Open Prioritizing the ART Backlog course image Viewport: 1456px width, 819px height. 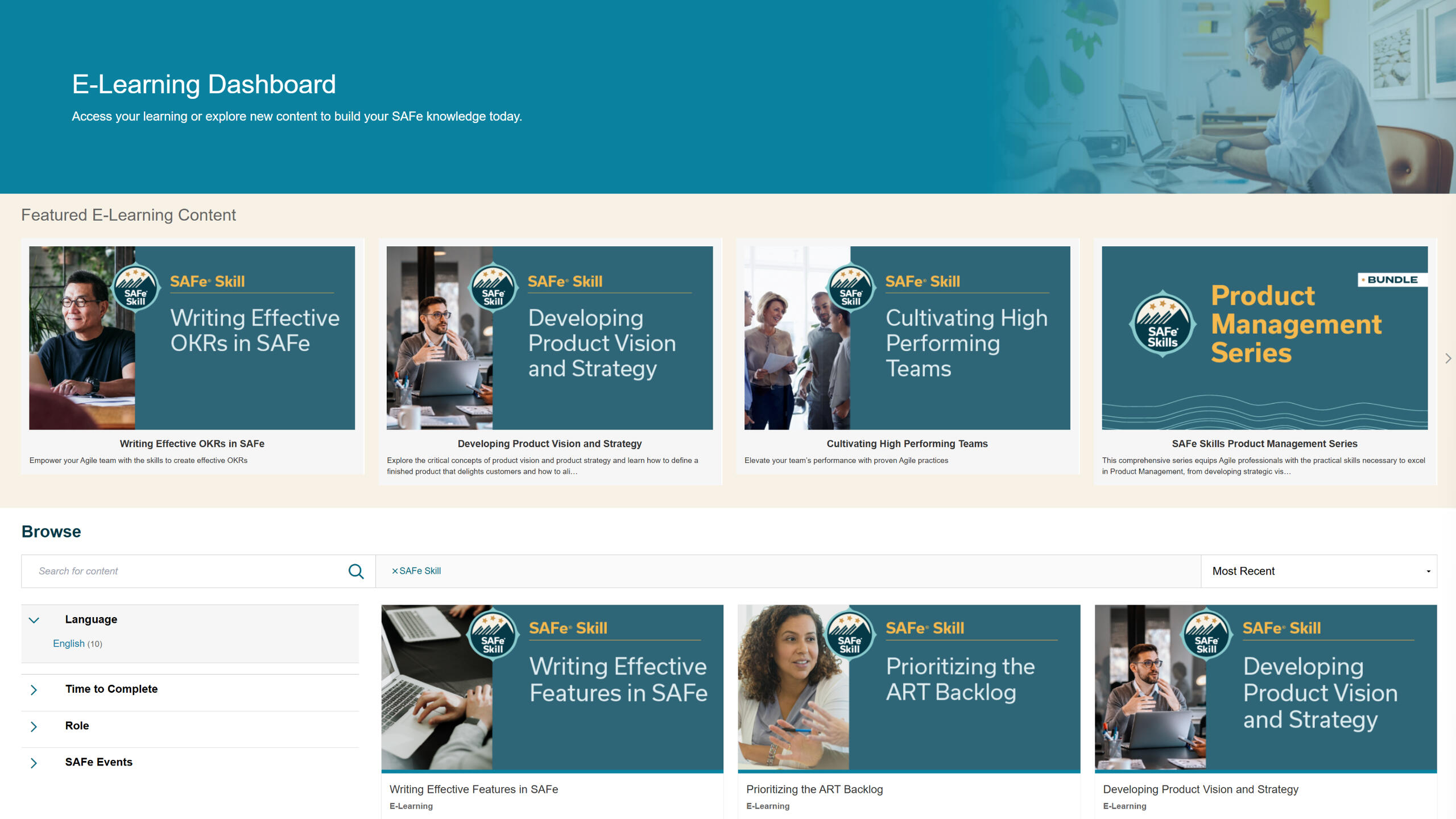coord(909,688)
